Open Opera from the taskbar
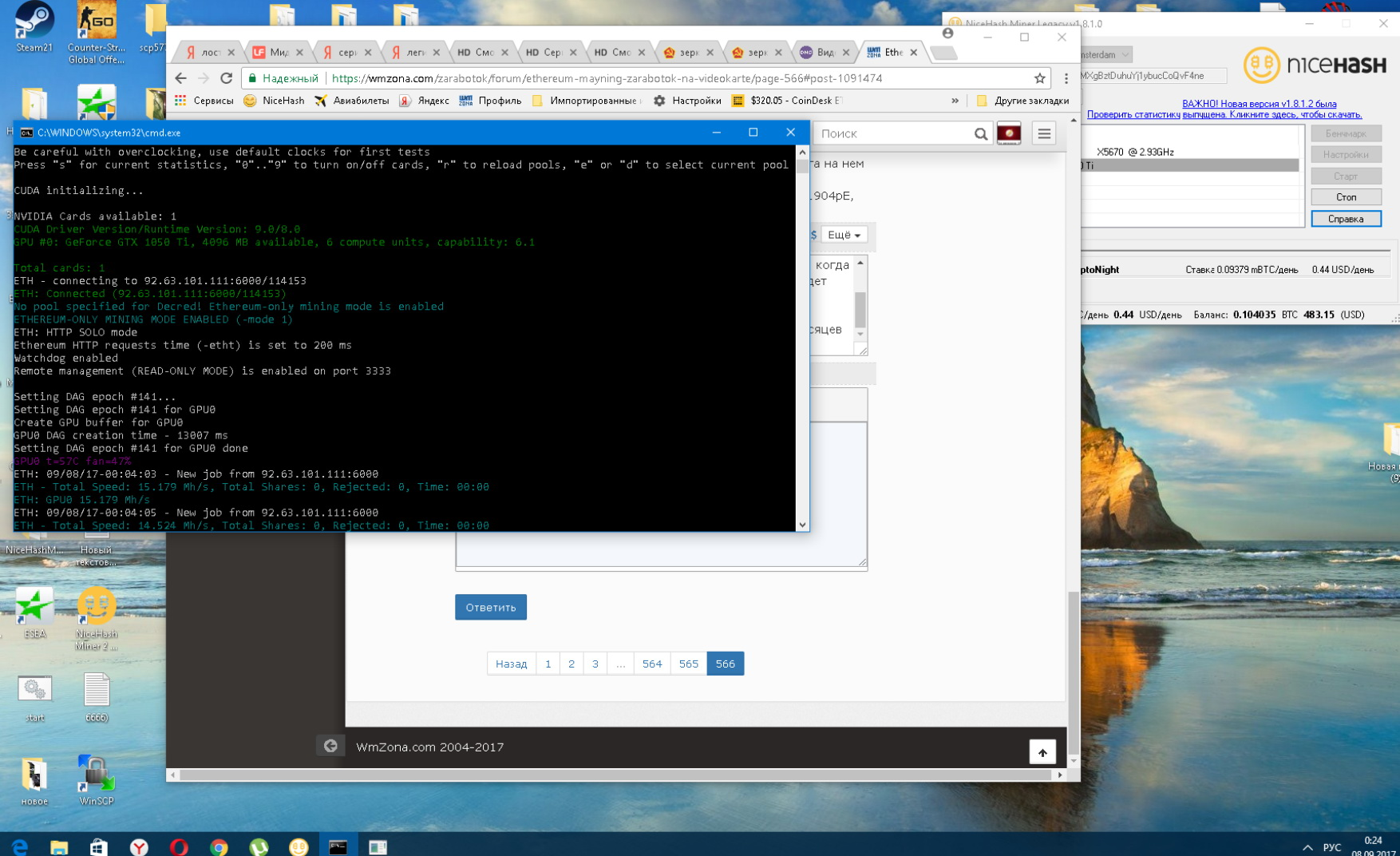 pos(179,846)
